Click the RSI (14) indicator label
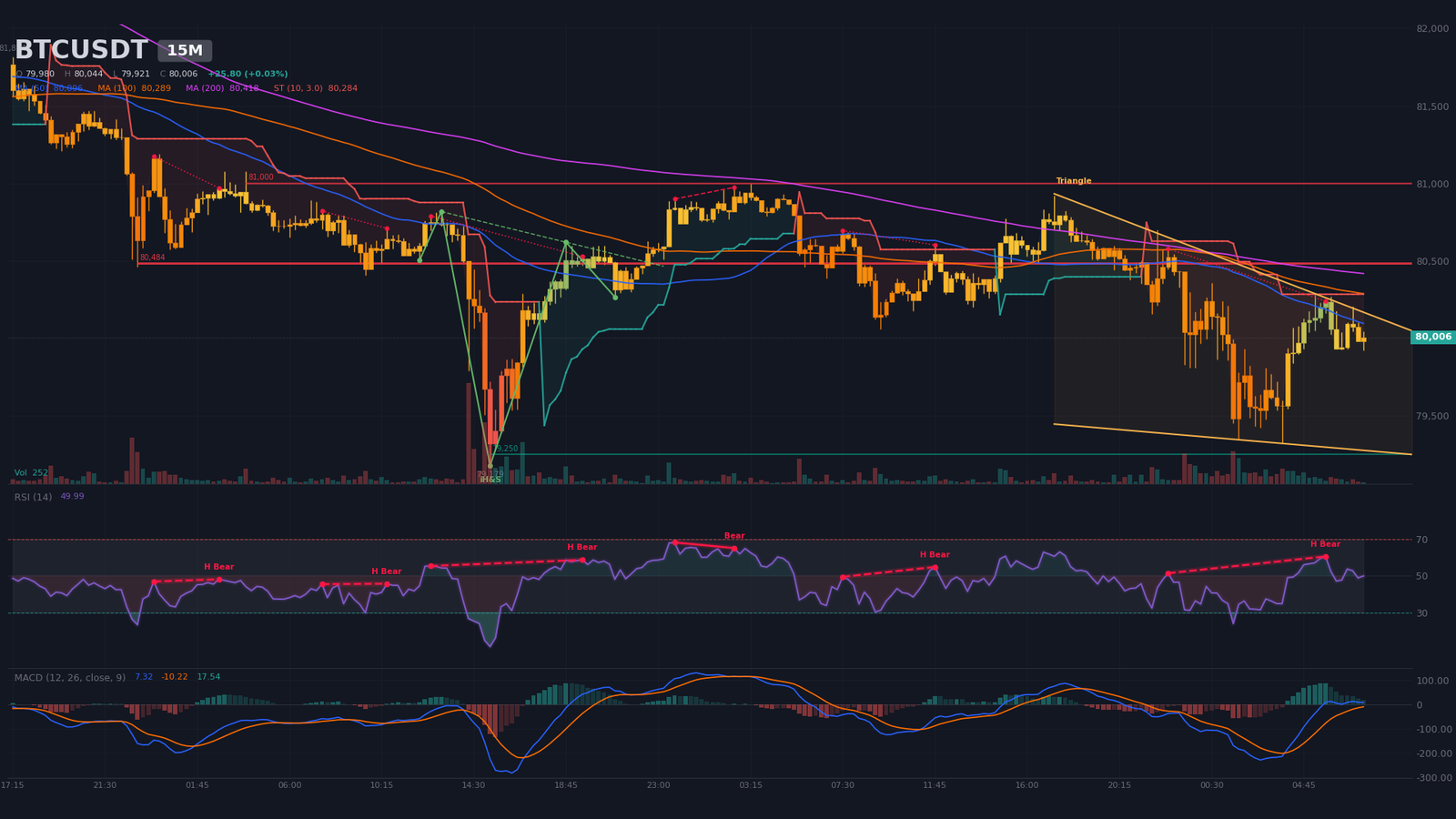1456x819 pixels. (33, 497)
